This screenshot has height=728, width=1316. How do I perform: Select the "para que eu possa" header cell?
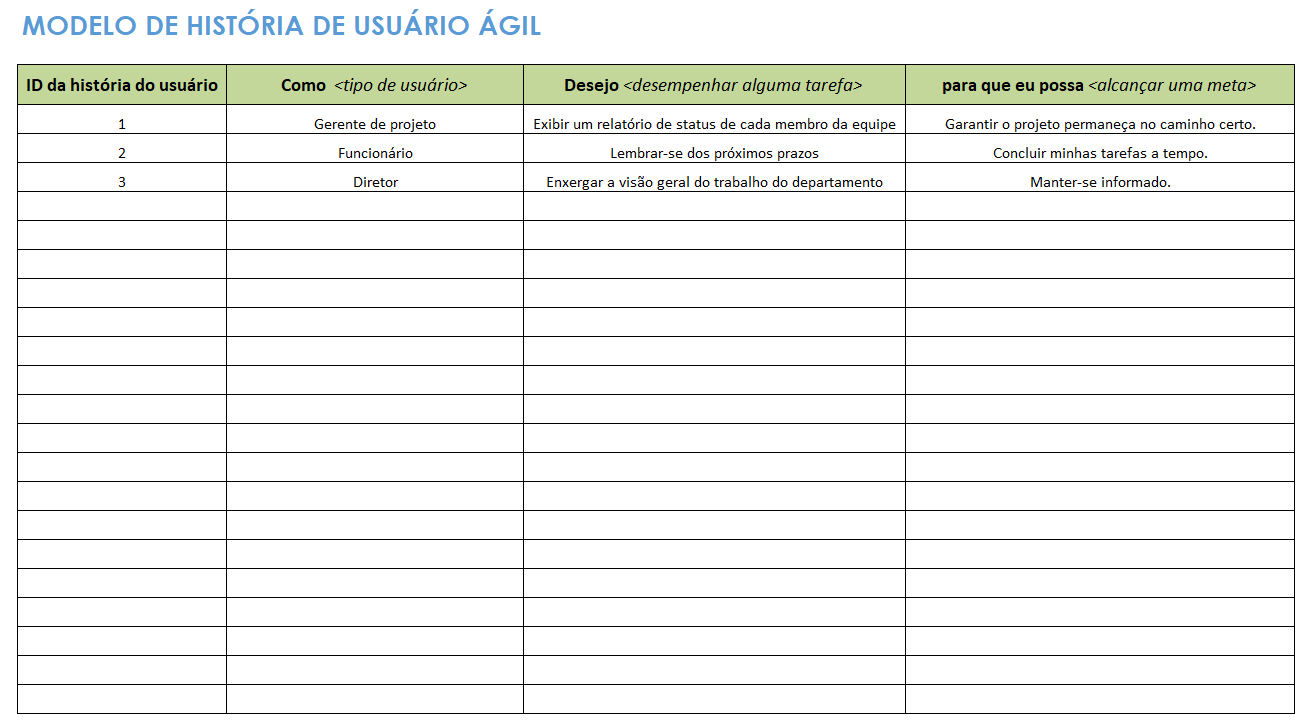(1100, 85)
